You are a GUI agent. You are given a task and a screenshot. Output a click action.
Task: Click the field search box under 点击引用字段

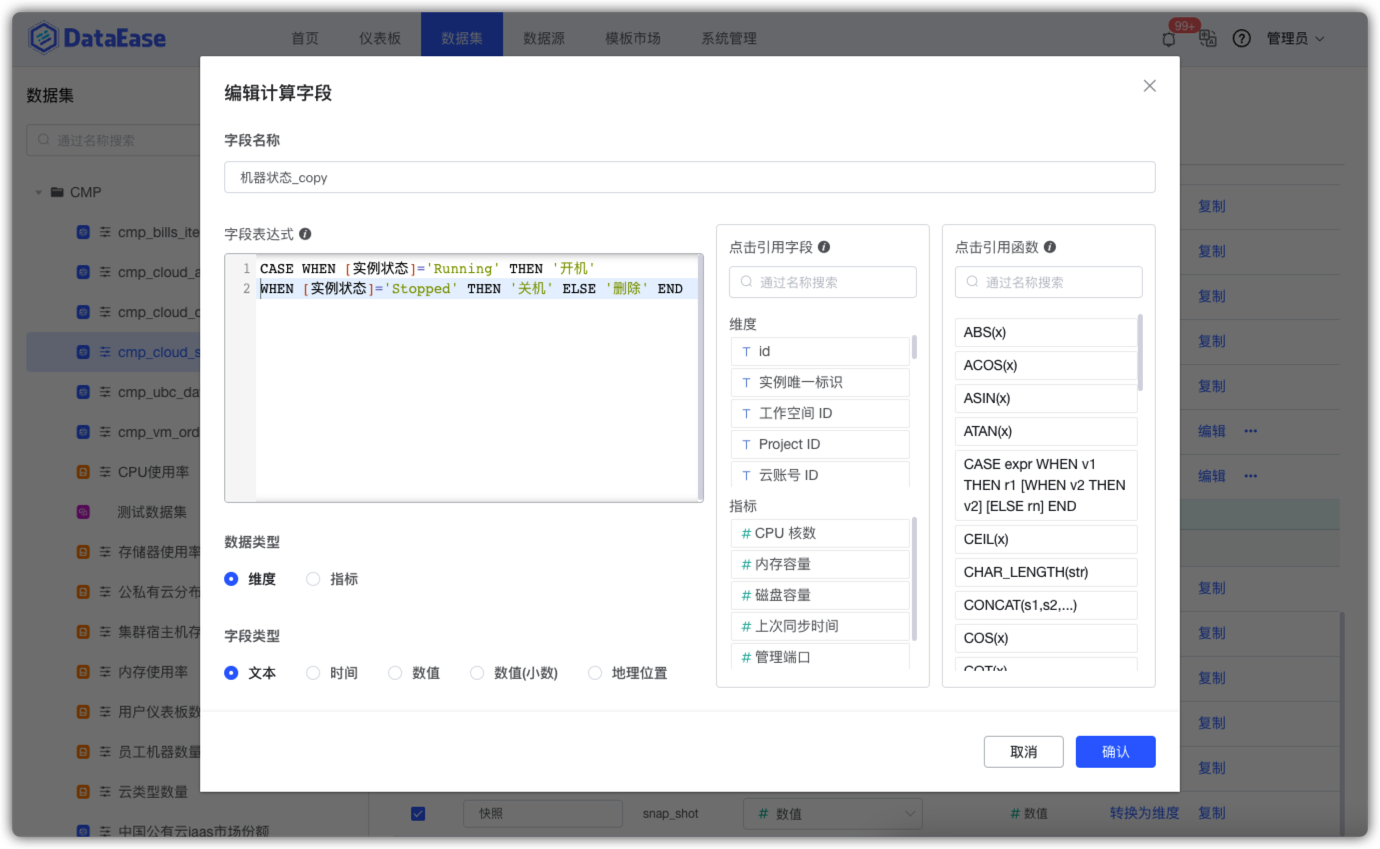(x=823, y=282)
